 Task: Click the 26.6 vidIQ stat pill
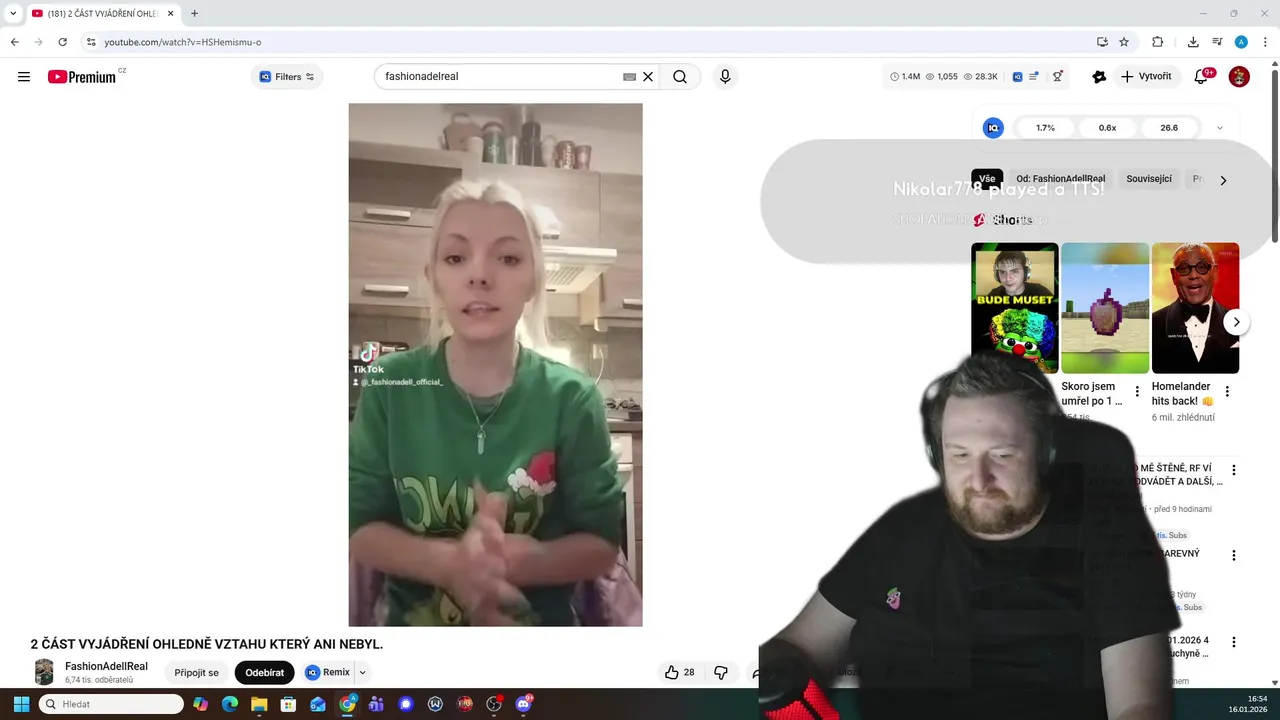pos(1169,128)
